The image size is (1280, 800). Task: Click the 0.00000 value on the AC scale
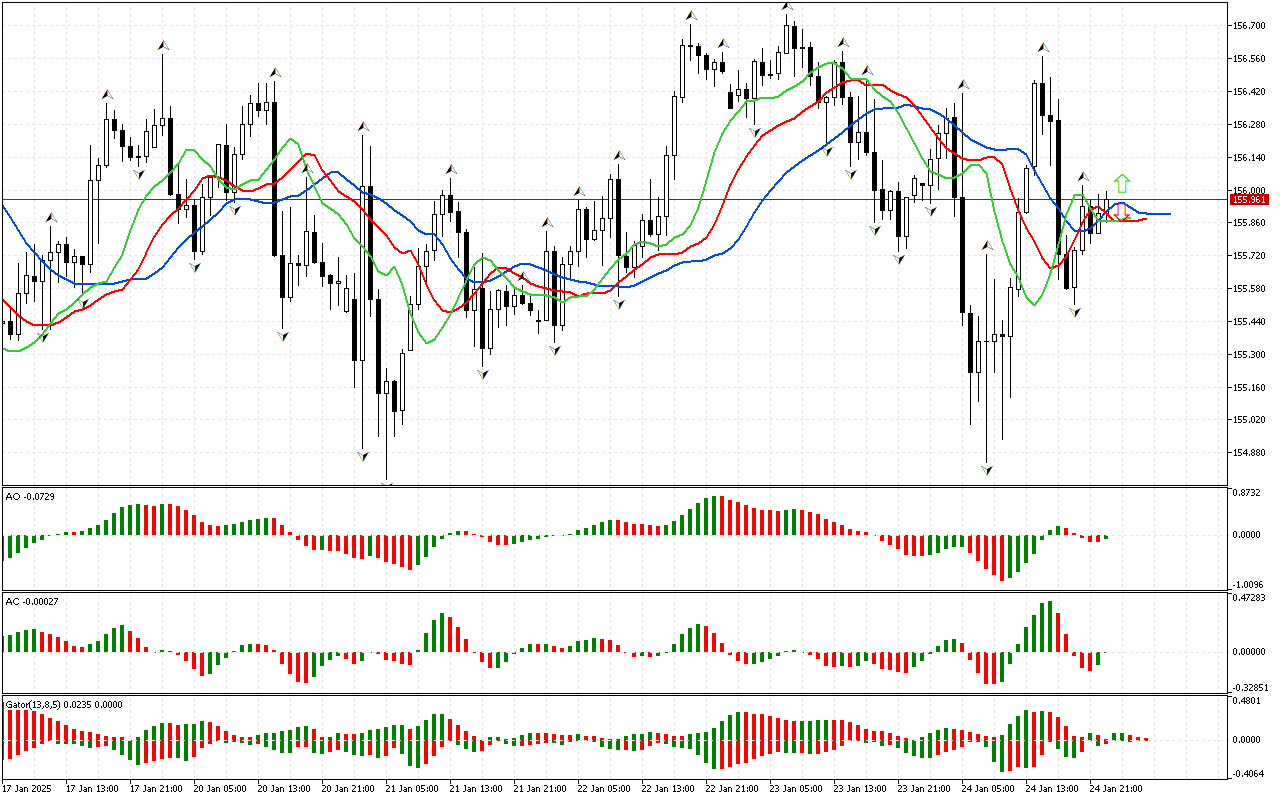1250,652
